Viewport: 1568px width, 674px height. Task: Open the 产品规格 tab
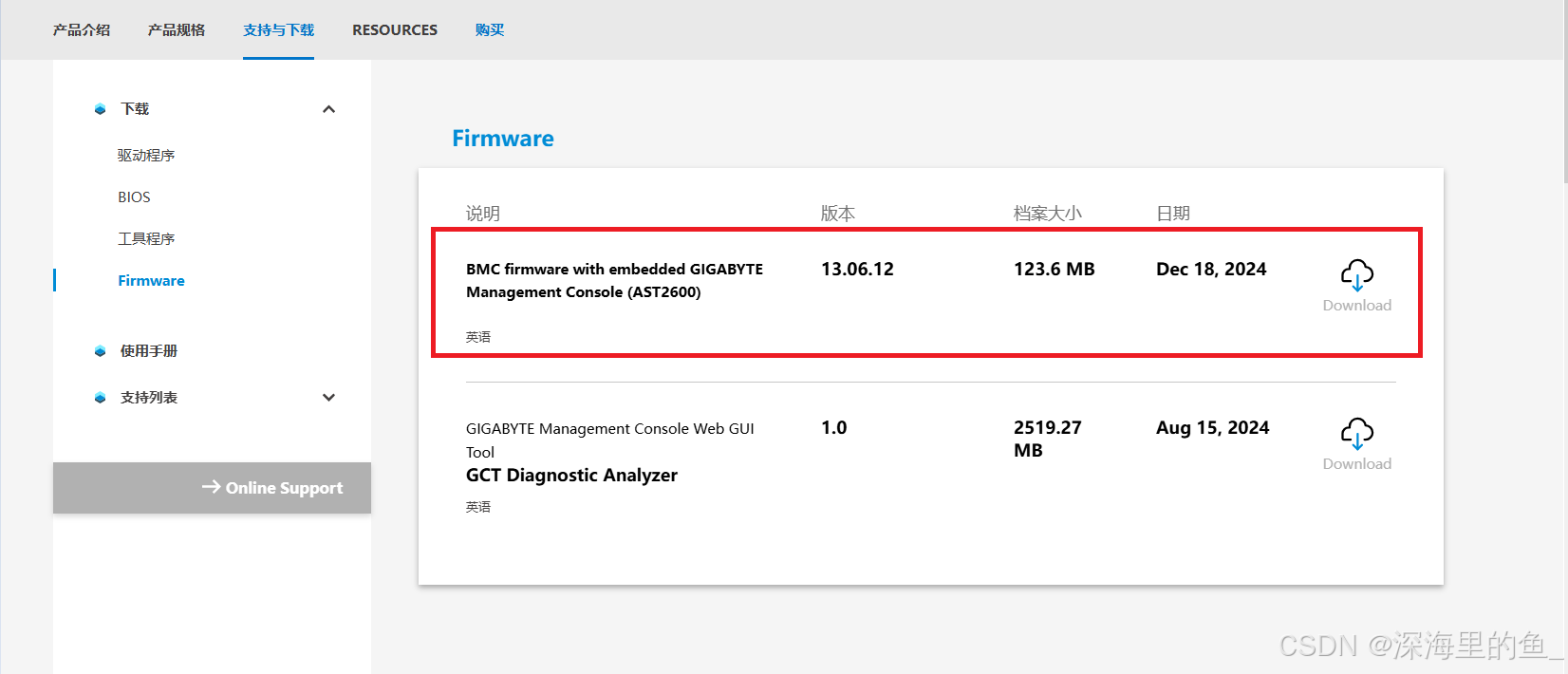coord(177,30)
